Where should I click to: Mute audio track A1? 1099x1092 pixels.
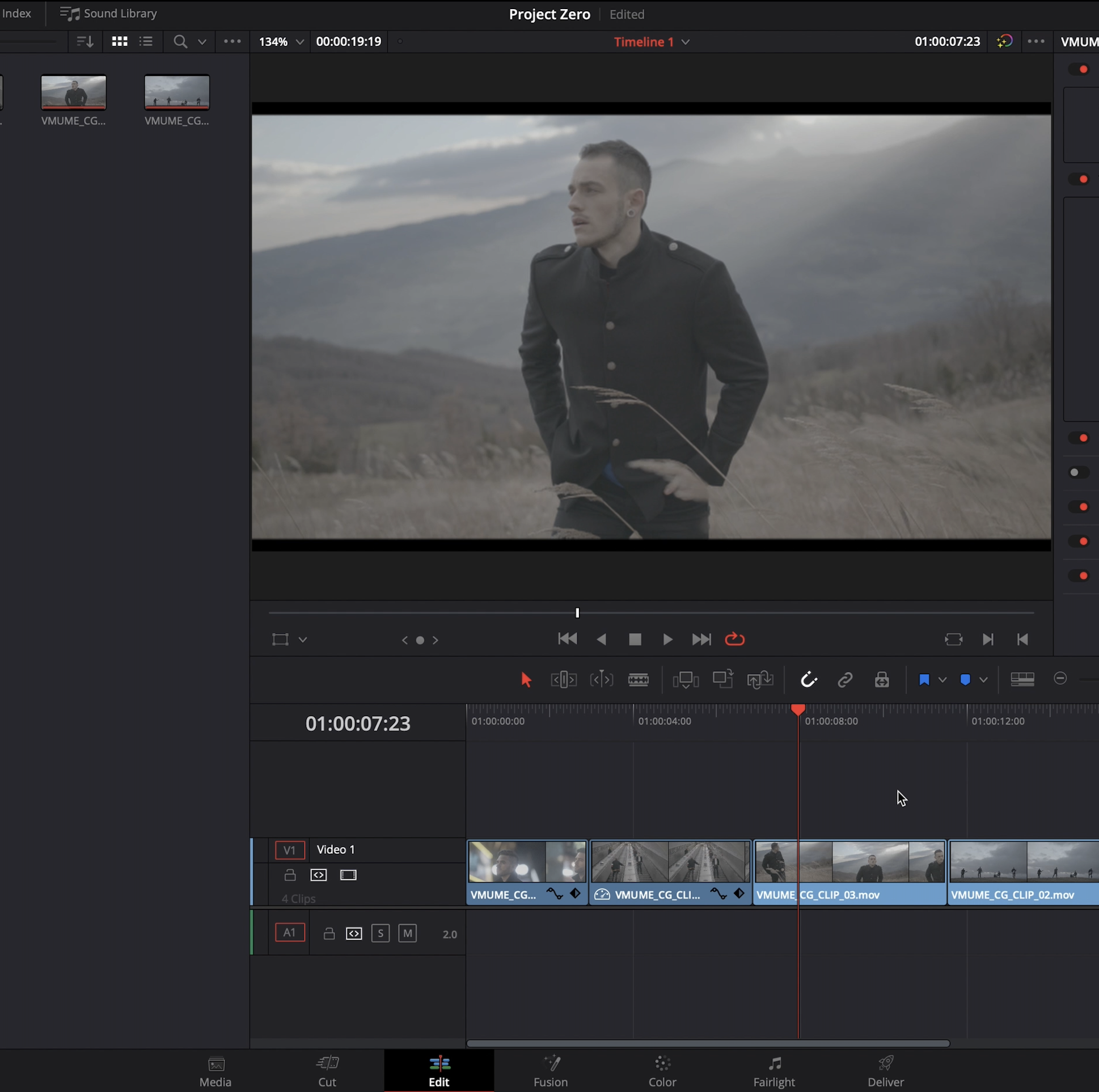tap(407, 933)
